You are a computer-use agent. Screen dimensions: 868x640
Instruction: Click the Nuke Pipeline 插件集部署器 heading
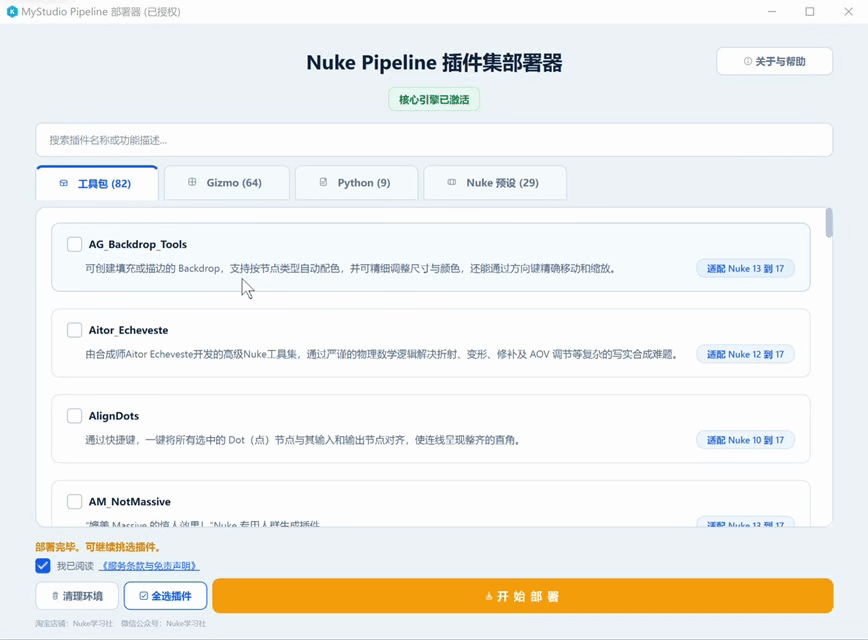click(435, 63)
